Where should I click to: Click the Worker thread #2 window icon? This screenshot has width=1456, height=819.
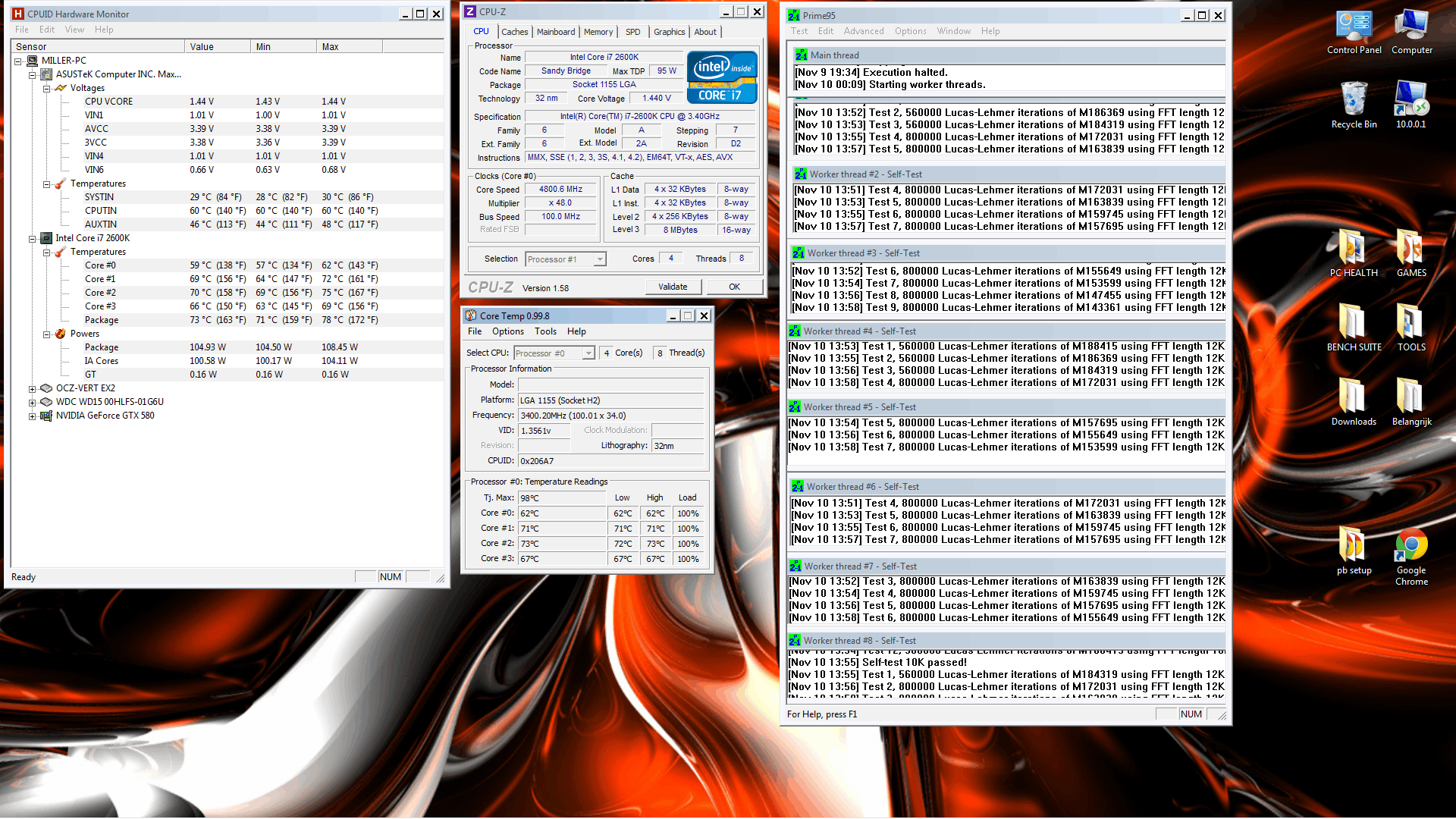click(801, 174)
